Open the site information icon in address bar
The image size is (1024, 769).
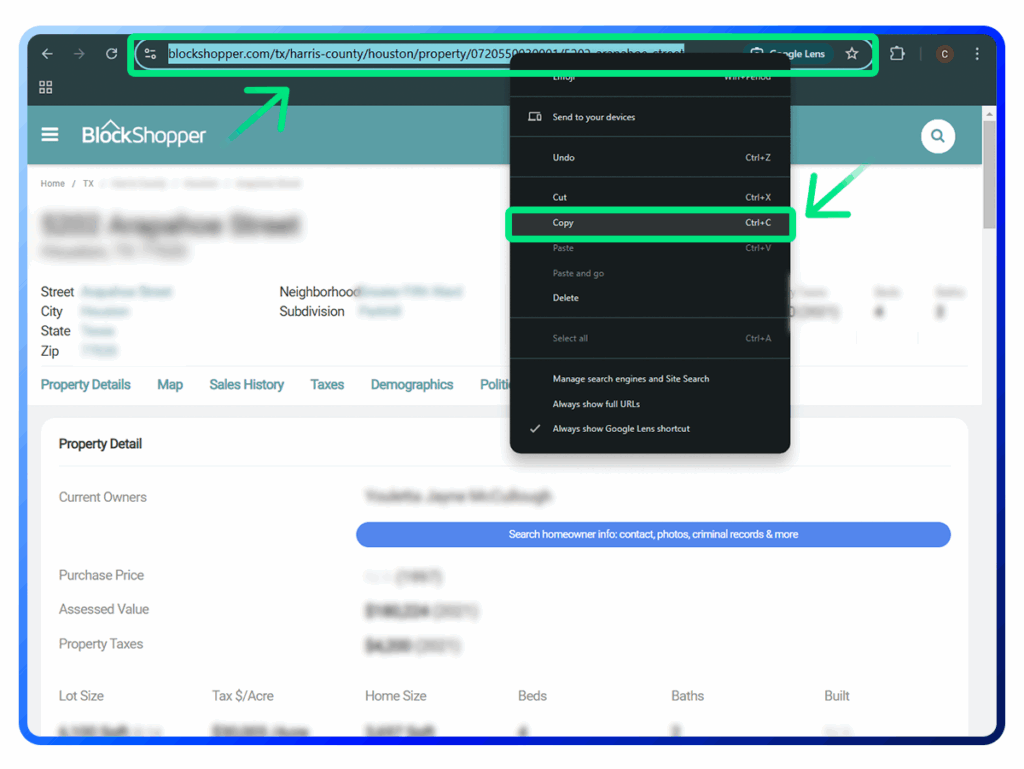150,54
